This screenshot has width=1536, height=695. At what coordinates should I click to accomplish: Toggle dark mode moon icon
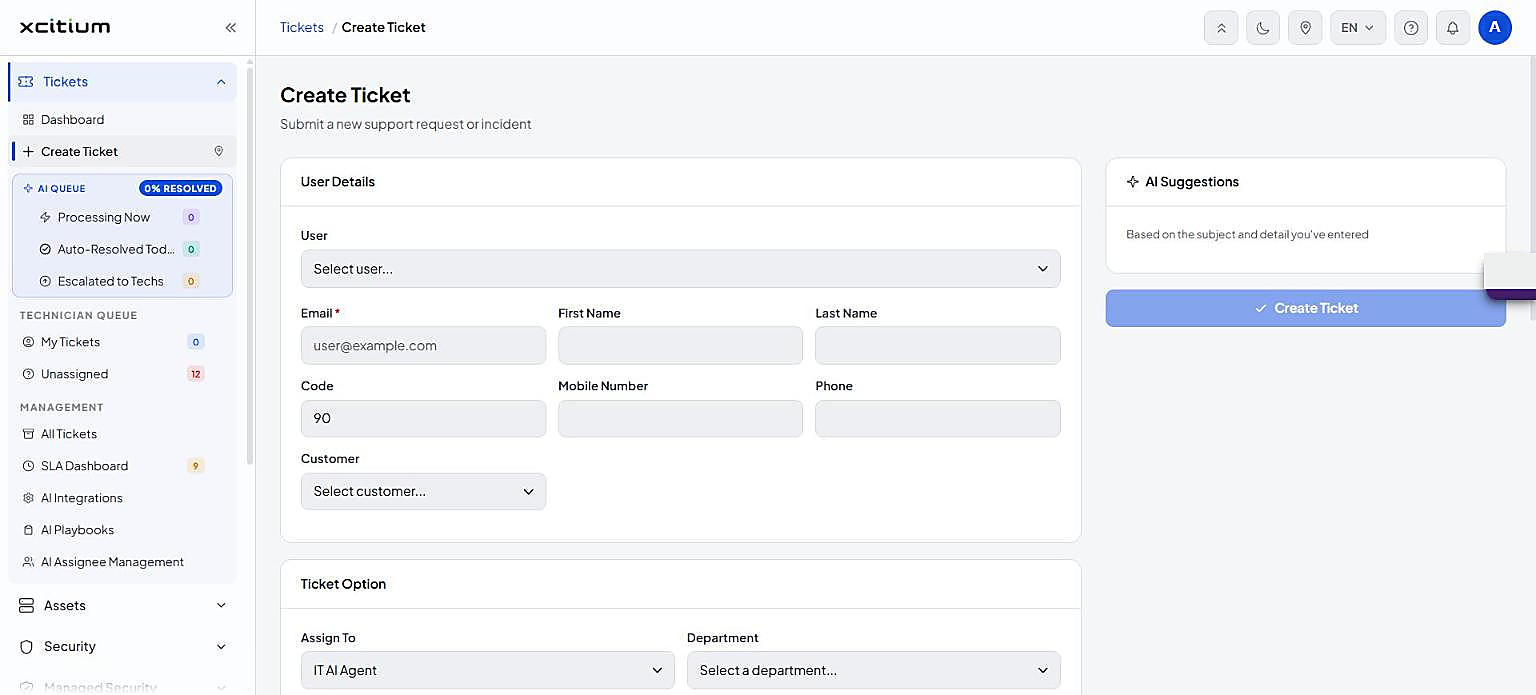(1263, 28)
